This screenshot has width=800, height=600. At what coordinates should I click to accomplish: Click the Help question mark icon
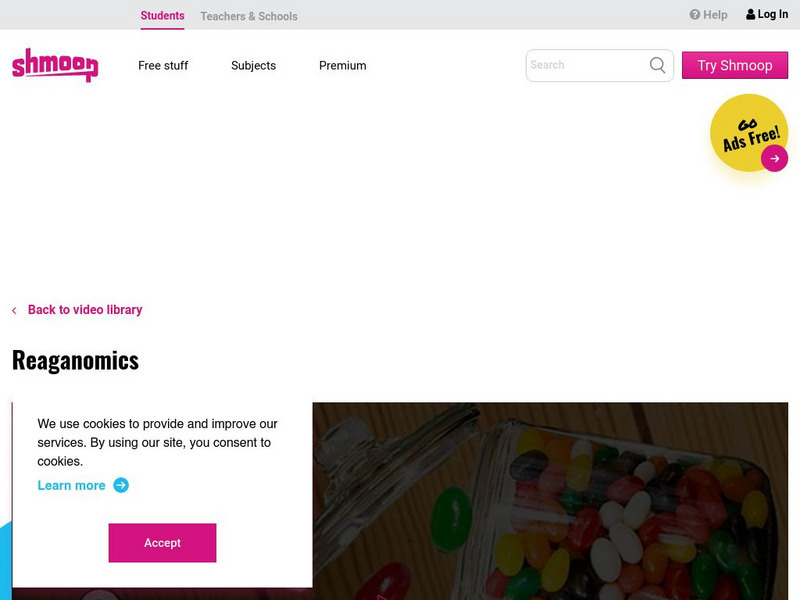(x=695, y=15)
